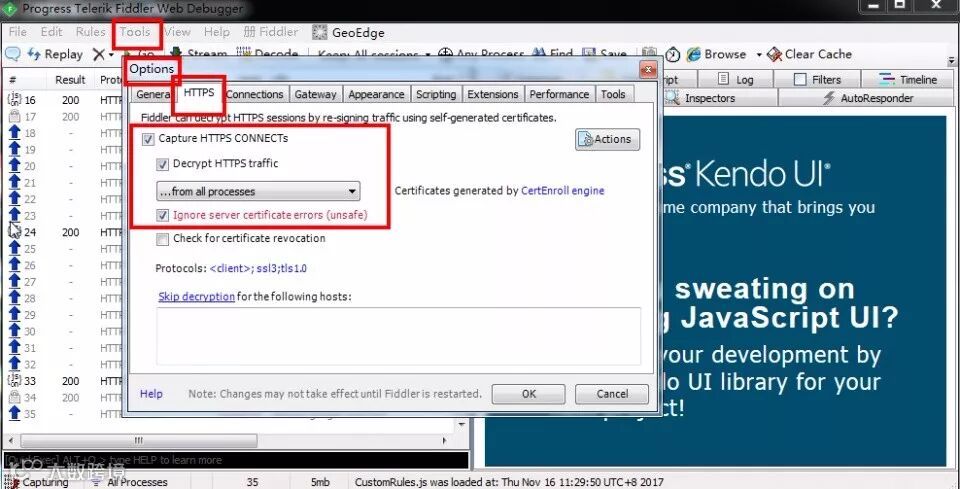Toggle Ignore server certificate errors checkbox

[162, 215]
